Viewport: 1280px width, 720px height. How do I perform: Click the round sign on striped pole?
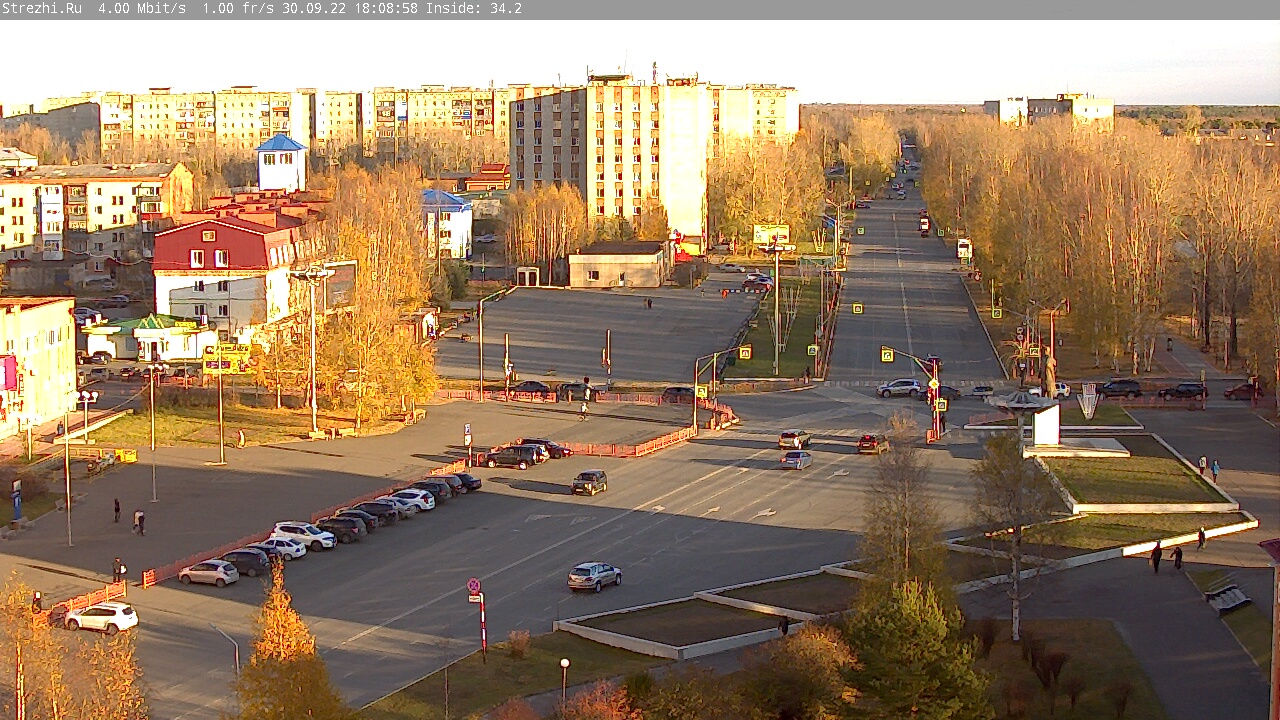474,587
